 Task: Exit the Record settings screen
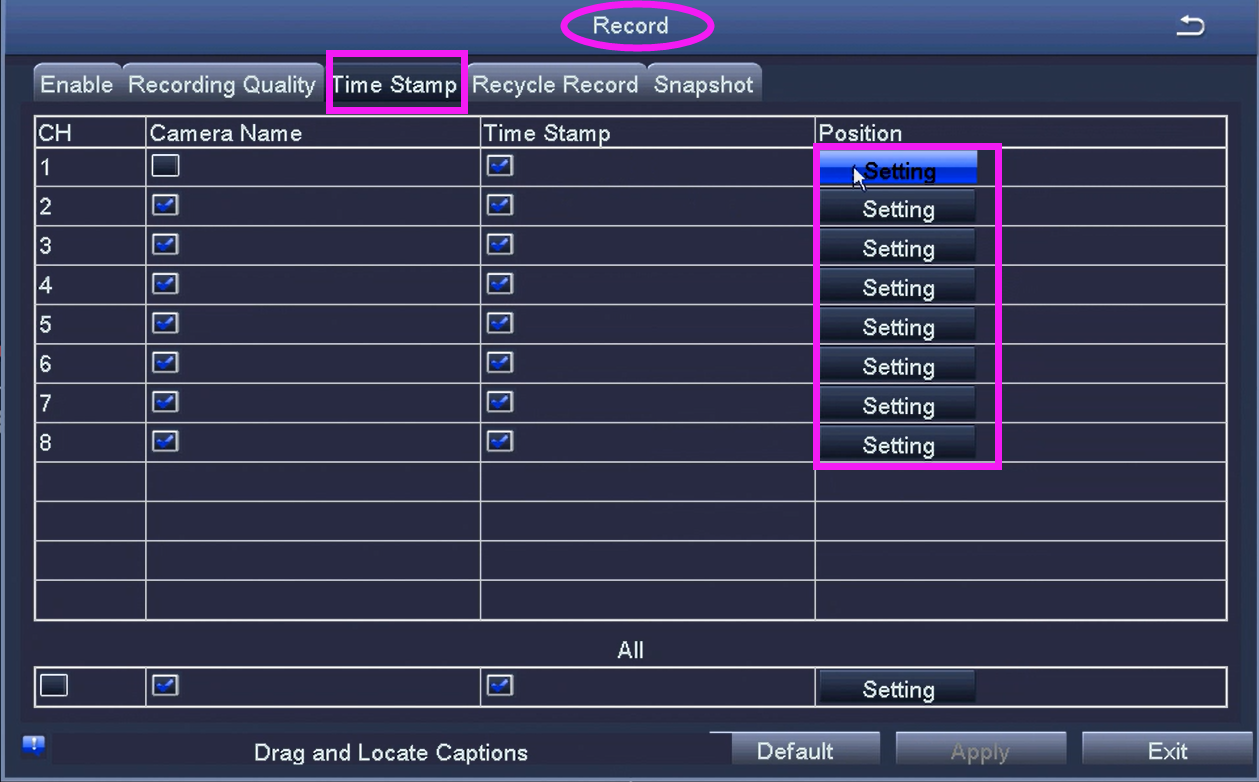pos(1166,750)
